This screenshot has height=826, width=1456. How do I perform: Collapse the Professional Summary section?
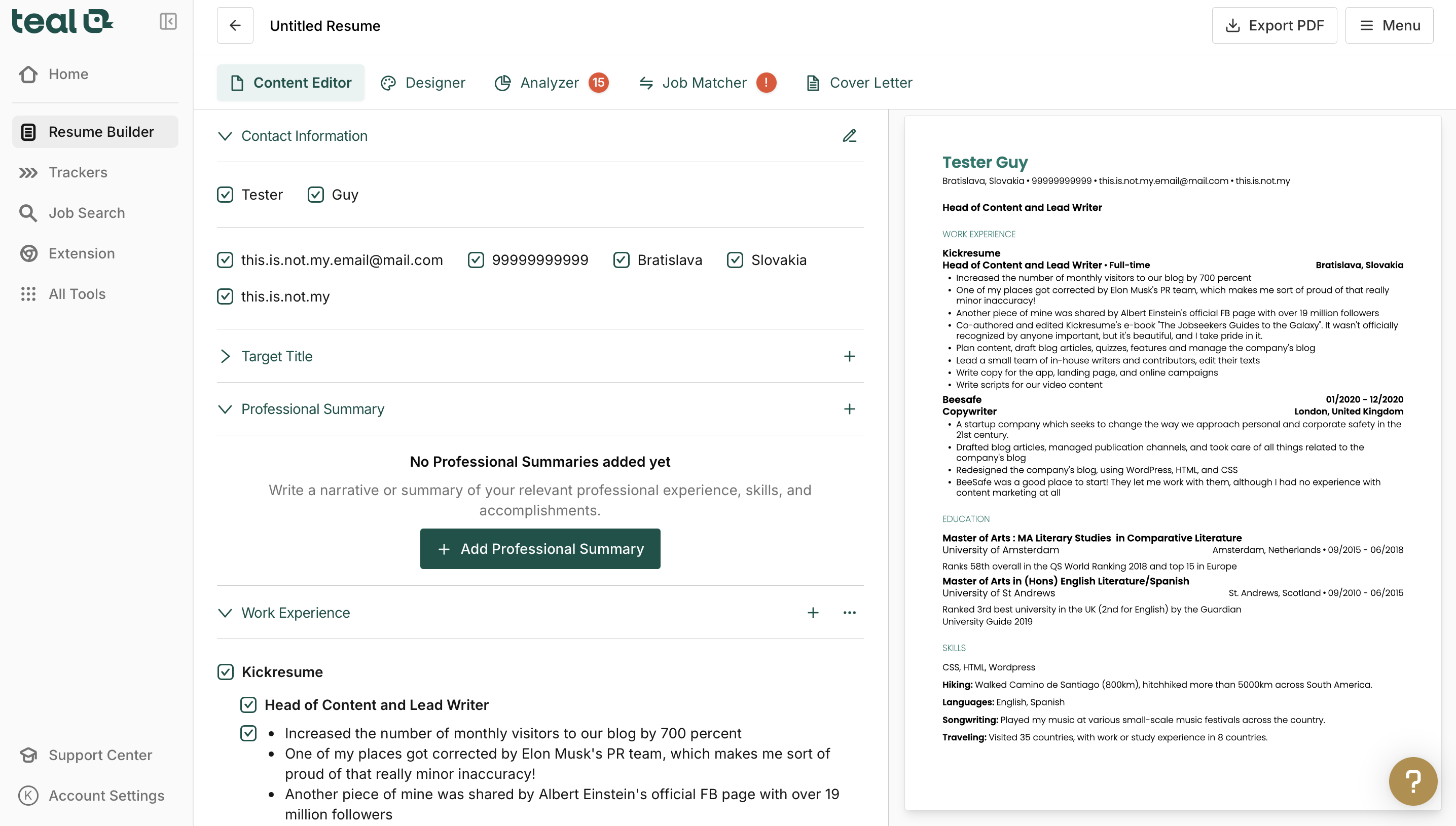point(225,409)
